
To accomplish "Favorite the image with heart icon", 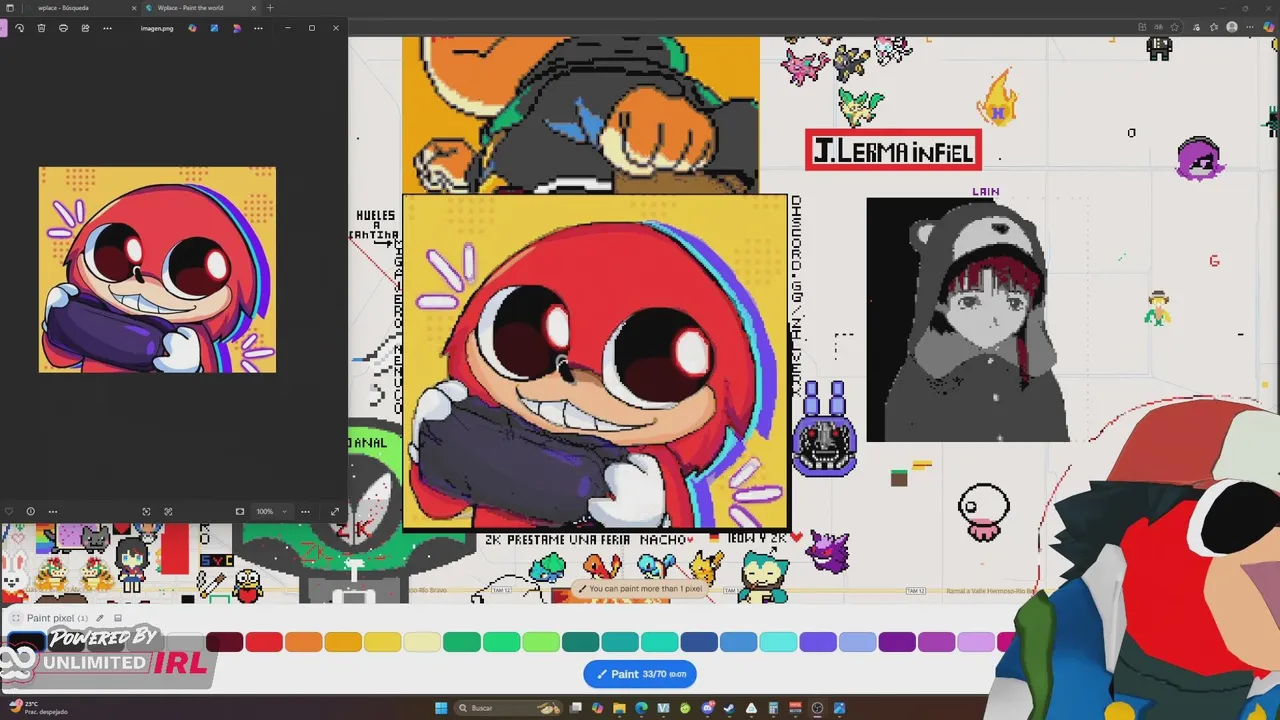I will point(9,511).
